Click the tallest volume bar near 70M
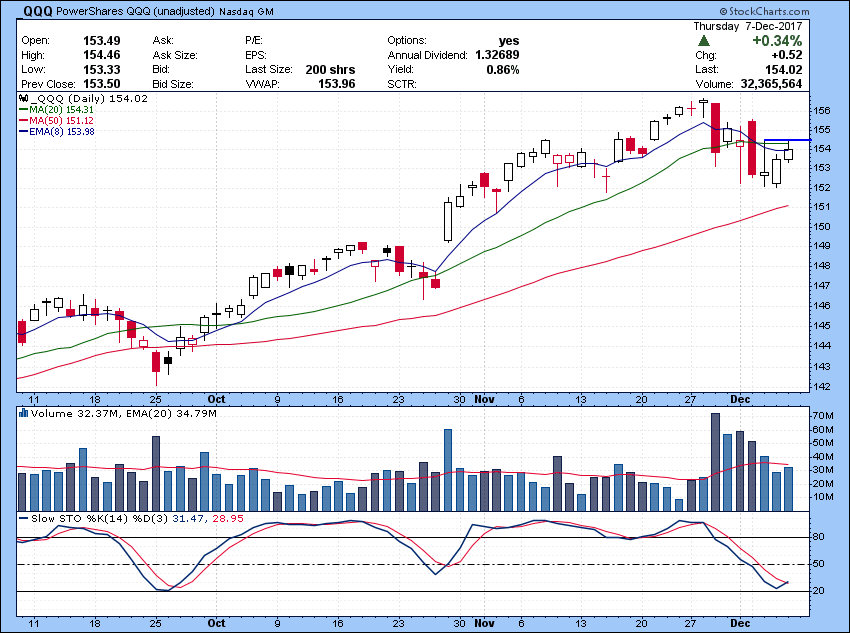850x633 pixels. 716,462
